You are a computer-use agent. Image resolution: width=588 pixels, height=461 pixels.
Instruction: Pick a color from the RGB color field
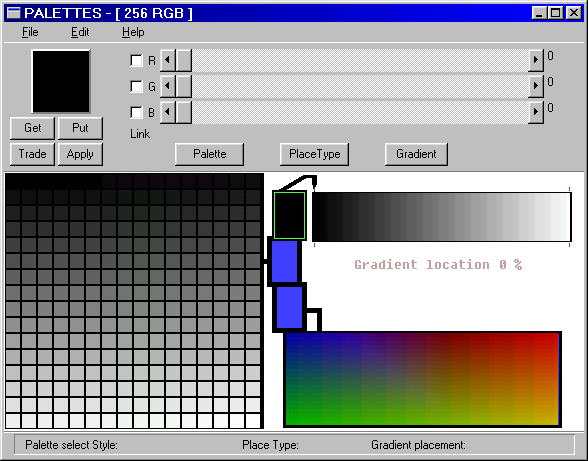422,379
